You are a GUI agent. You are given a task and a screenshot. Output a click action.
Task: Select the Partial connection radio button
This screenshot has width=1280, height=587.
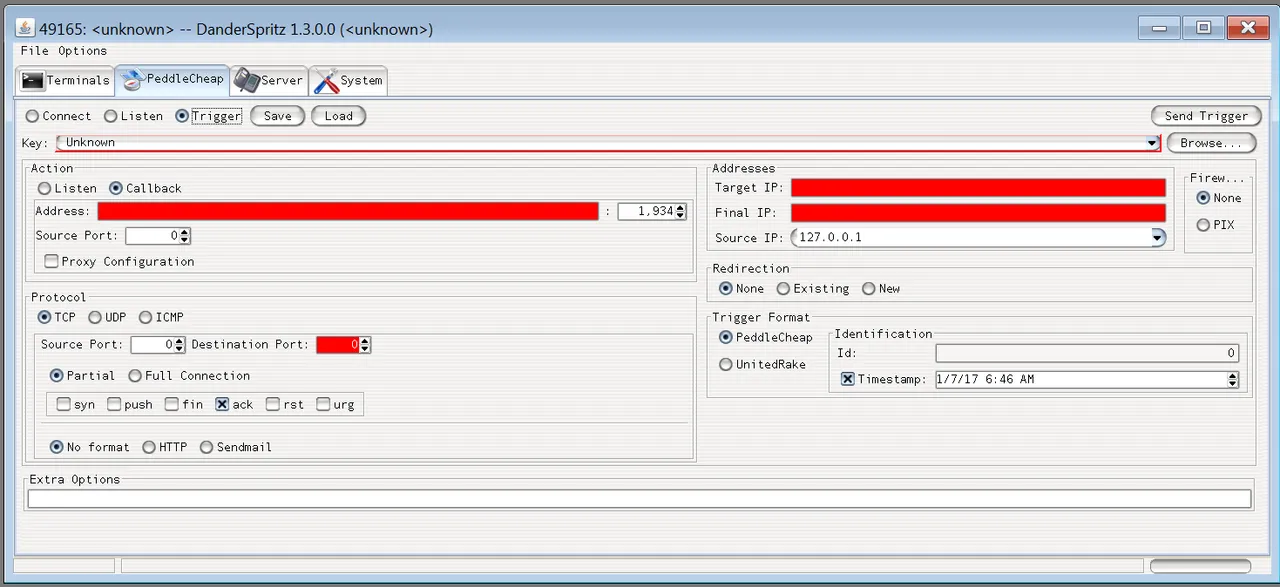pyautogui.click(x=57, y=375)
